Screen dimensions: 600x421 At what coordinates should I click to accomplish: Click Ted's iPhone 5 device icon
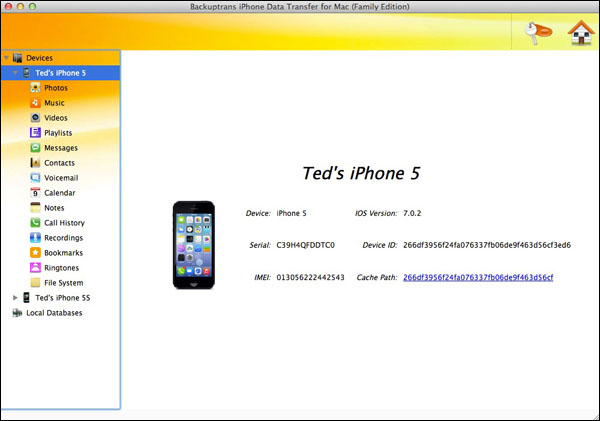pos(26,73)
